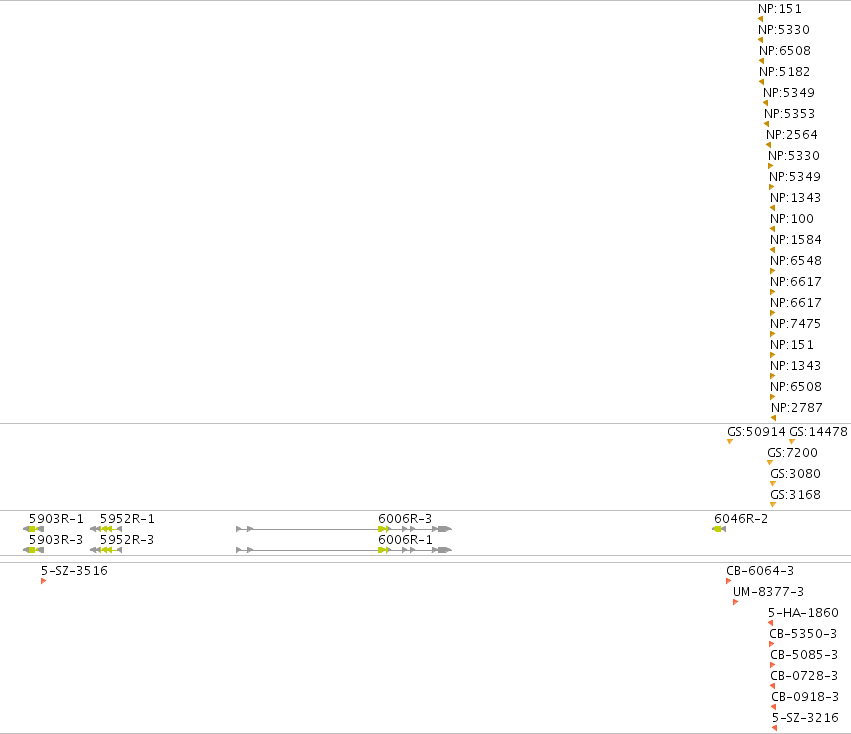The height and width of the screenshot is (734, 851).
Task: Click the triangle marker under GS:50914
Action: (730, 441)
